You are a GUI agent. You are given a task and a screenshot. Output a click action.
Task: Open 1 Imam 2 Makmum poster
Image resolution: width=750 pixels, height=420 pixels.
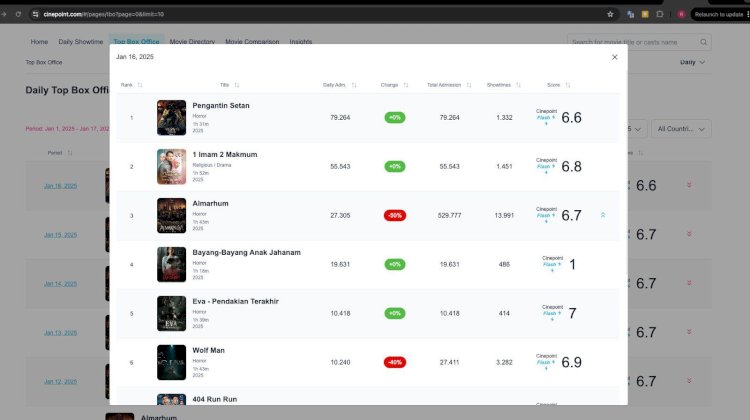(171, 166)
